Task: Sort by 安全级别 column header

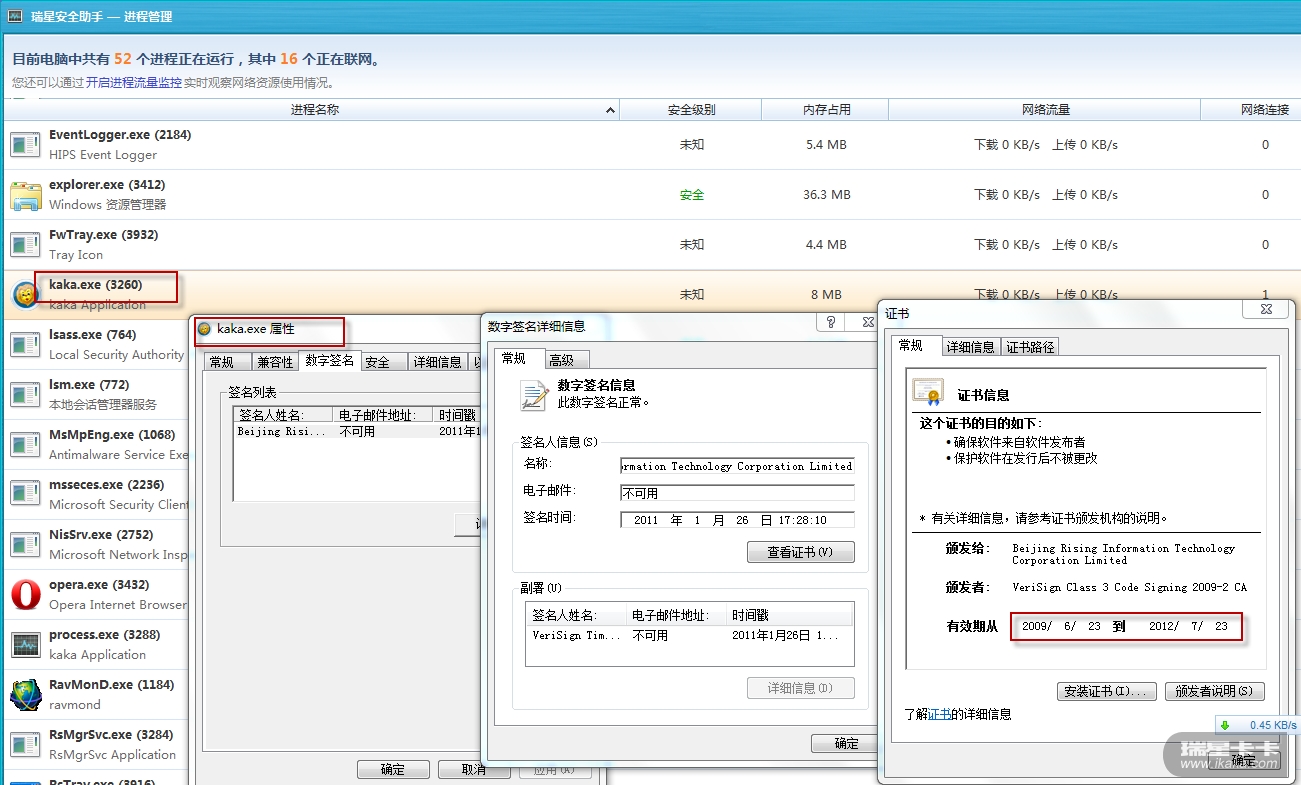Action: pyautogui.click(x=691, y=110)
